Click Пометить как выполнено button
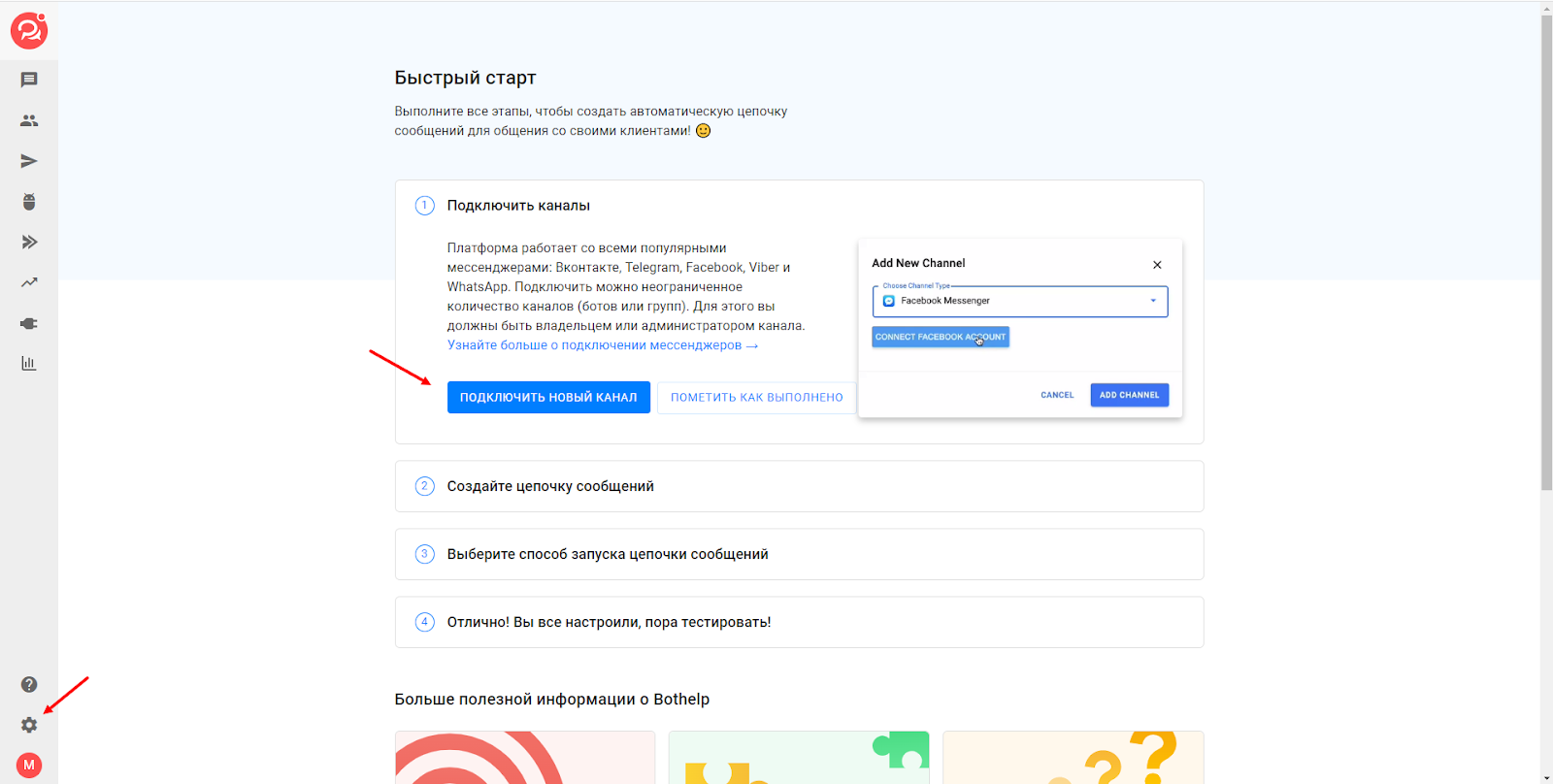The image size is (1553, 784). pyautogui.click(x=756, y=397)
